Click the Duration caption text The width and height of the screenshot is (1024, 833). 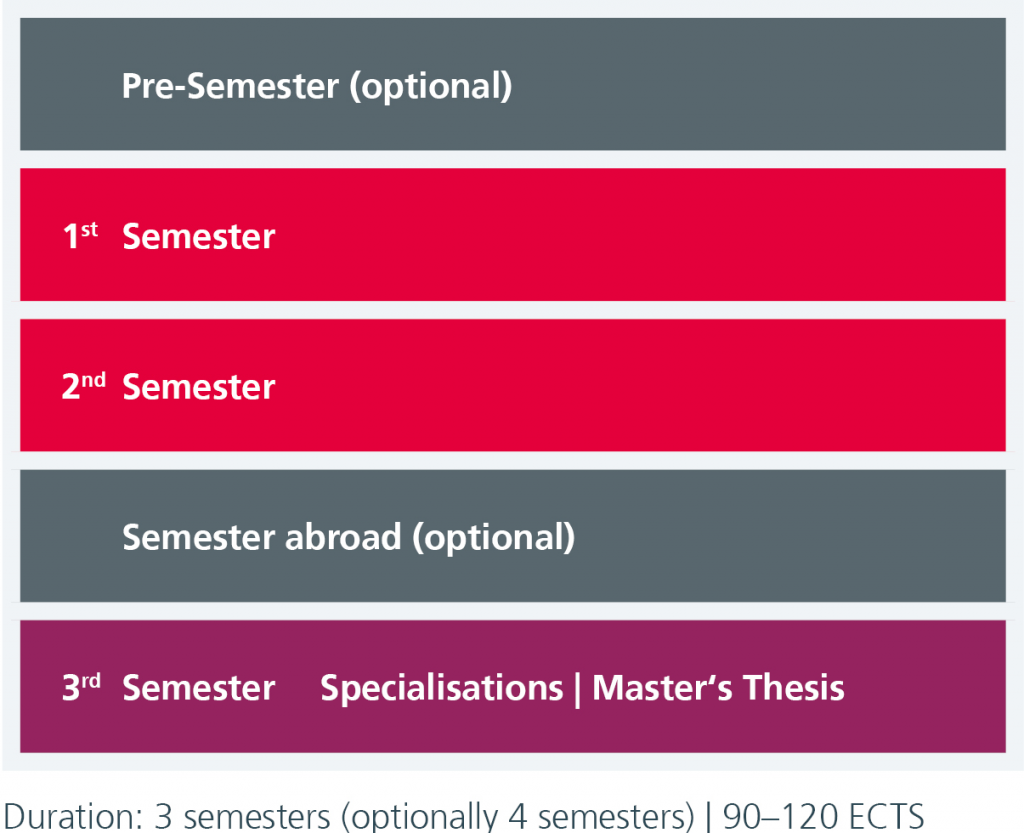click(x=464, y=817)
